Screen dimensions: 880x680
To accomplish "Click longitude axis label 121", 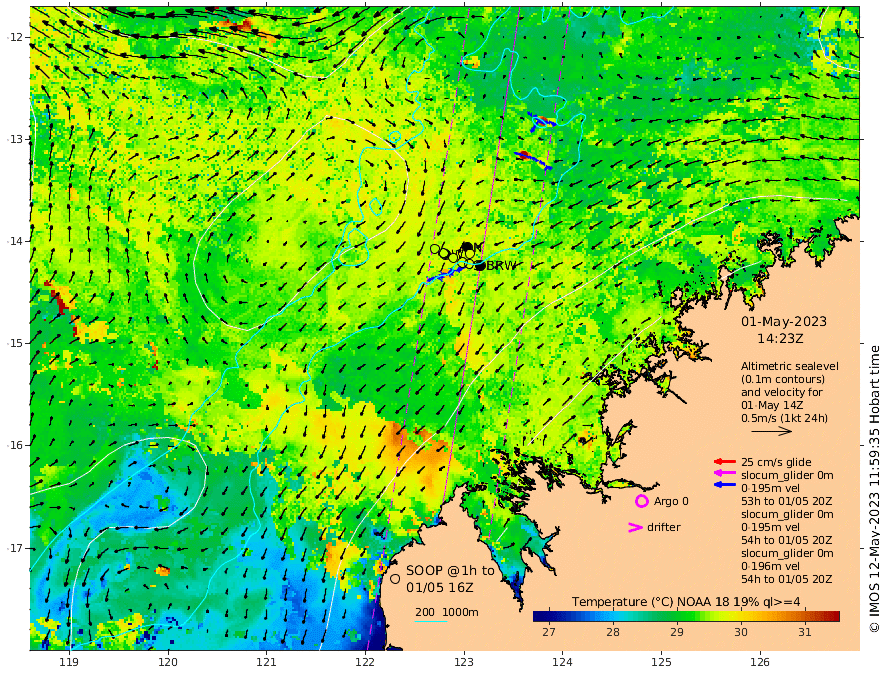I will point(266,663).
